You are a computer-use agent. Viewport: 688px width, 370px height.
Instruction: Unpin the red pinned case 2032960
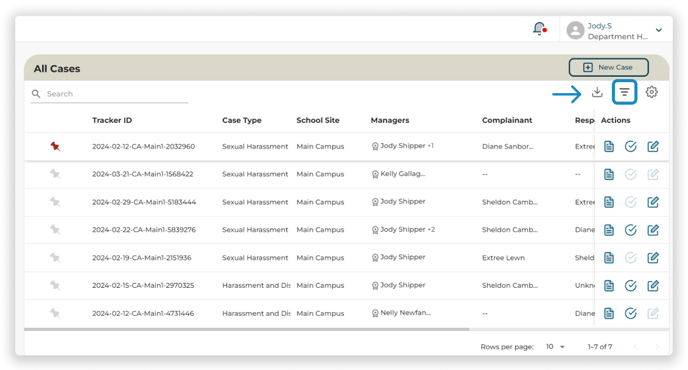55,146
